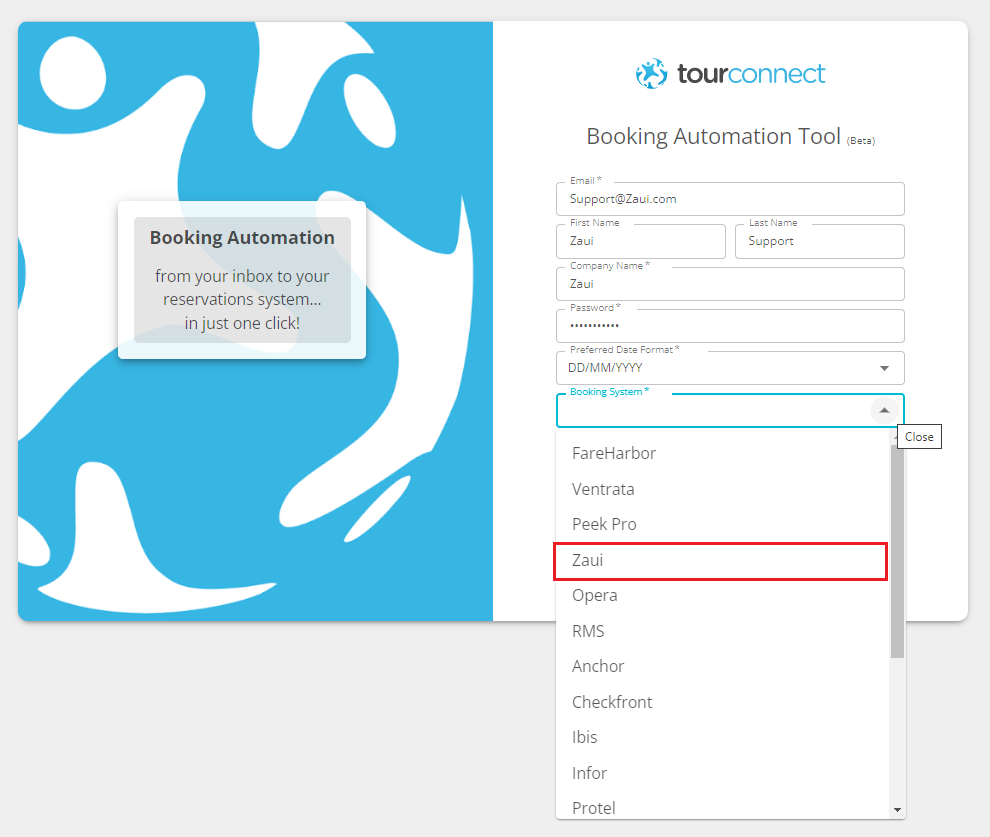Select Checkfront option
Image resolution: width=990 pixels, height=837 pixels.
[x=722, y=702]
